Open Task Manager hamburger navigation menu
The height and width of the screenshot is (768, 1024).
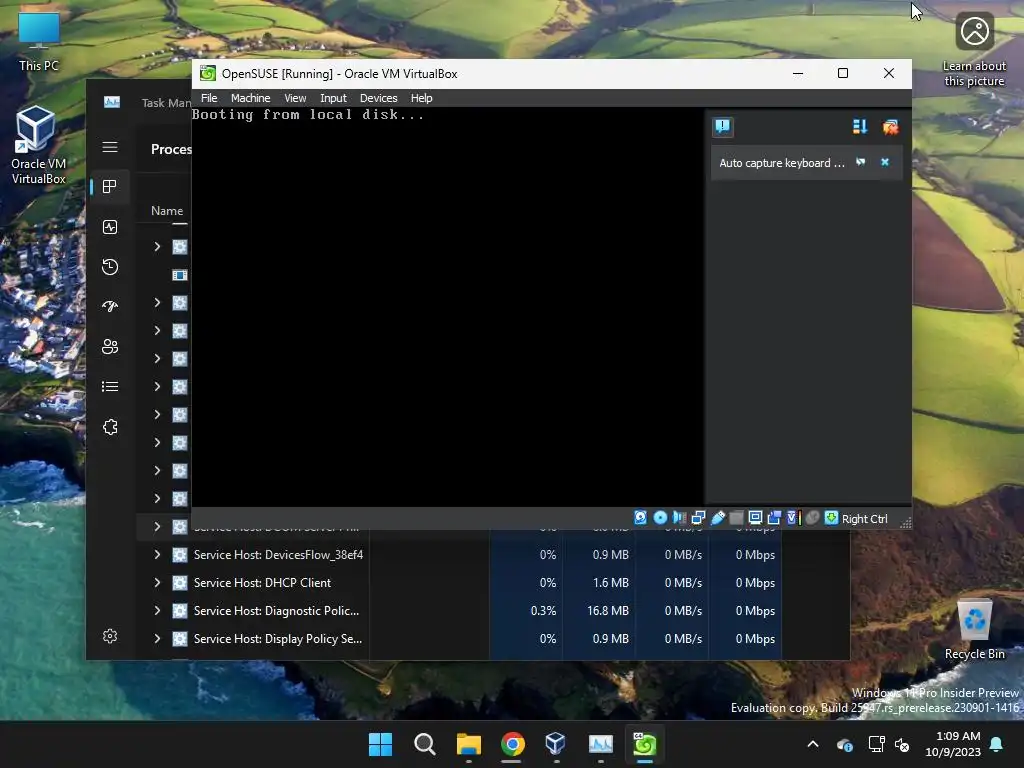pos(110,147)
